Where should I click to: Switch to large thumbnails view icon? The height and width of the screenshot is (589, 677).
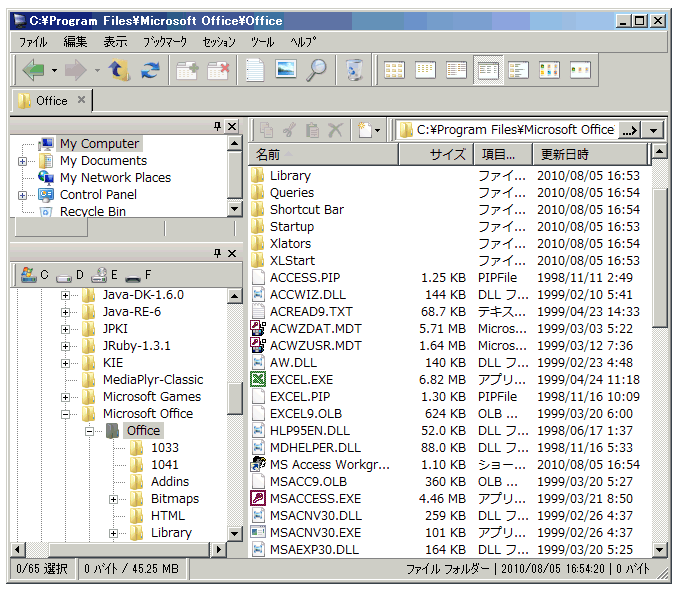pyautogui.click(x=394, y=70)
